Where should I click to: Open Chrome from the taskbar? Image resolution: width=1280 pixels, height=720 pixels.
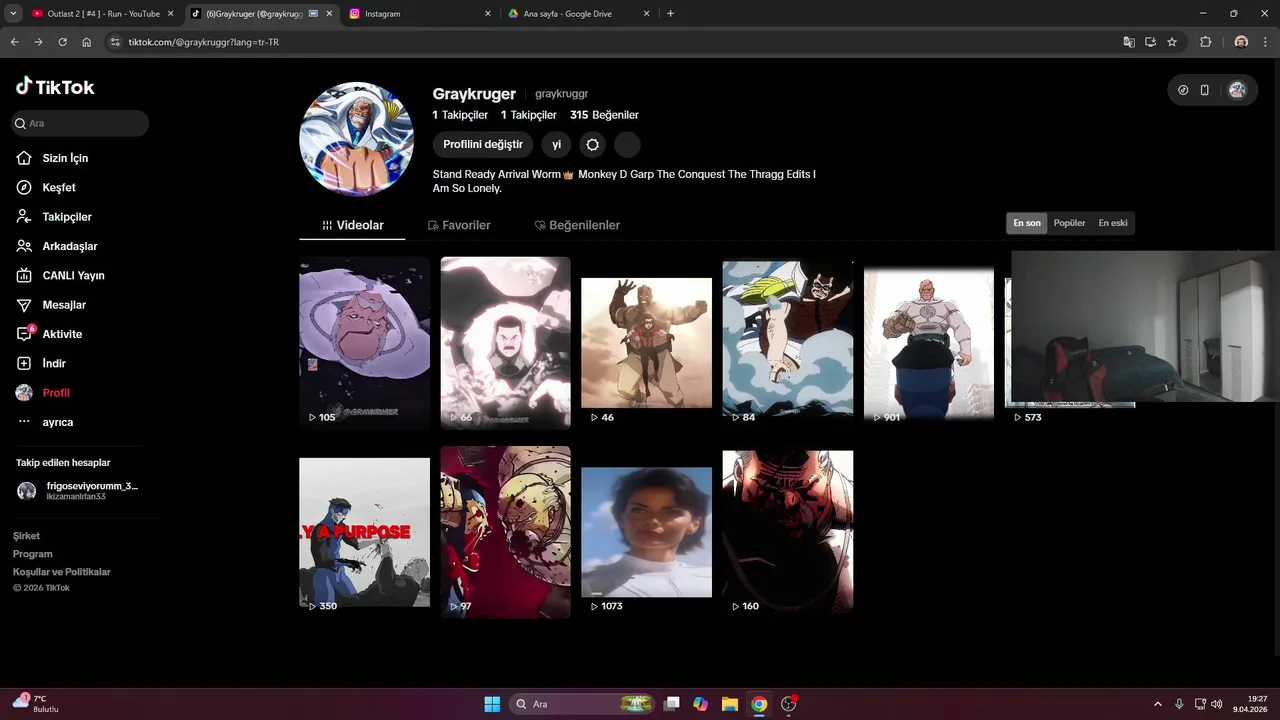click(759, 704)
